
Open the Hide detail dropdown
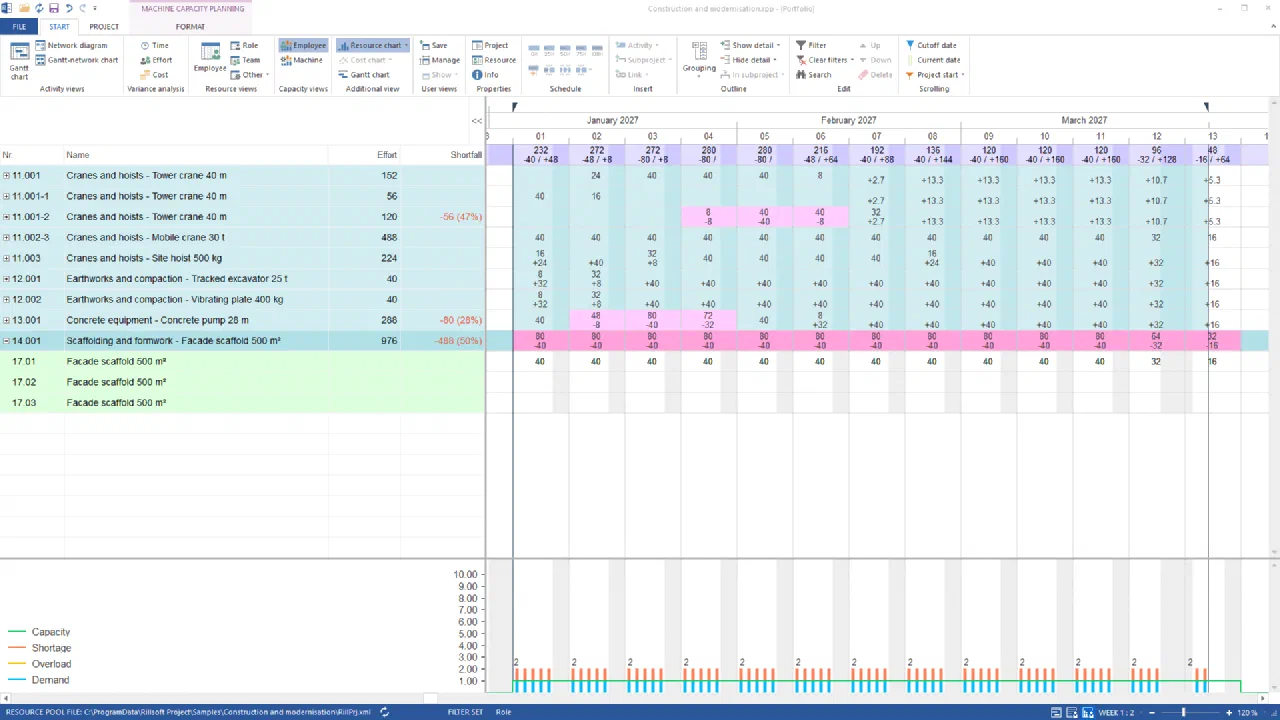click(x=749, y=60)
